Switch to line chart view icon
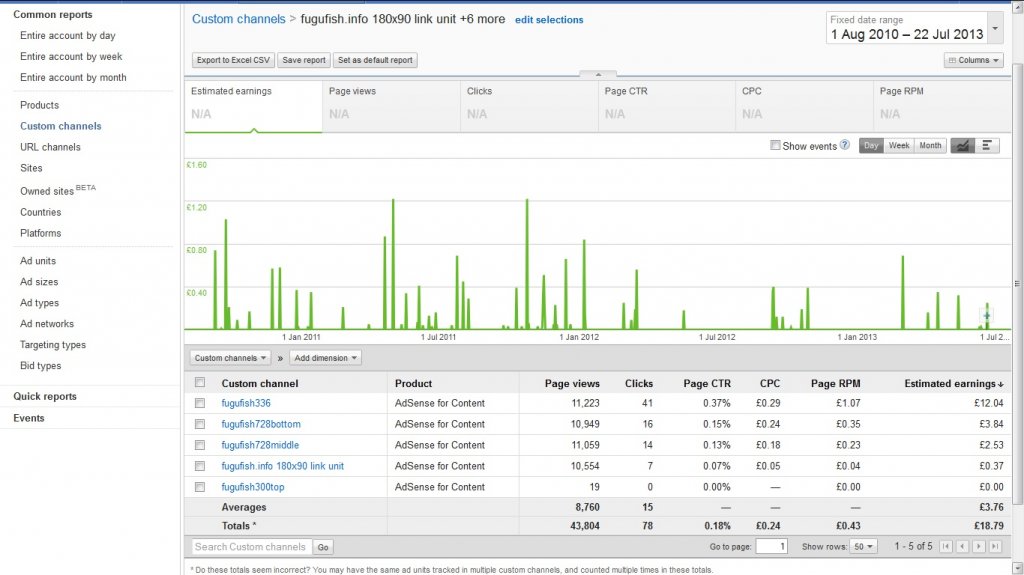The image size is (1024, 575). coord(962,146)
